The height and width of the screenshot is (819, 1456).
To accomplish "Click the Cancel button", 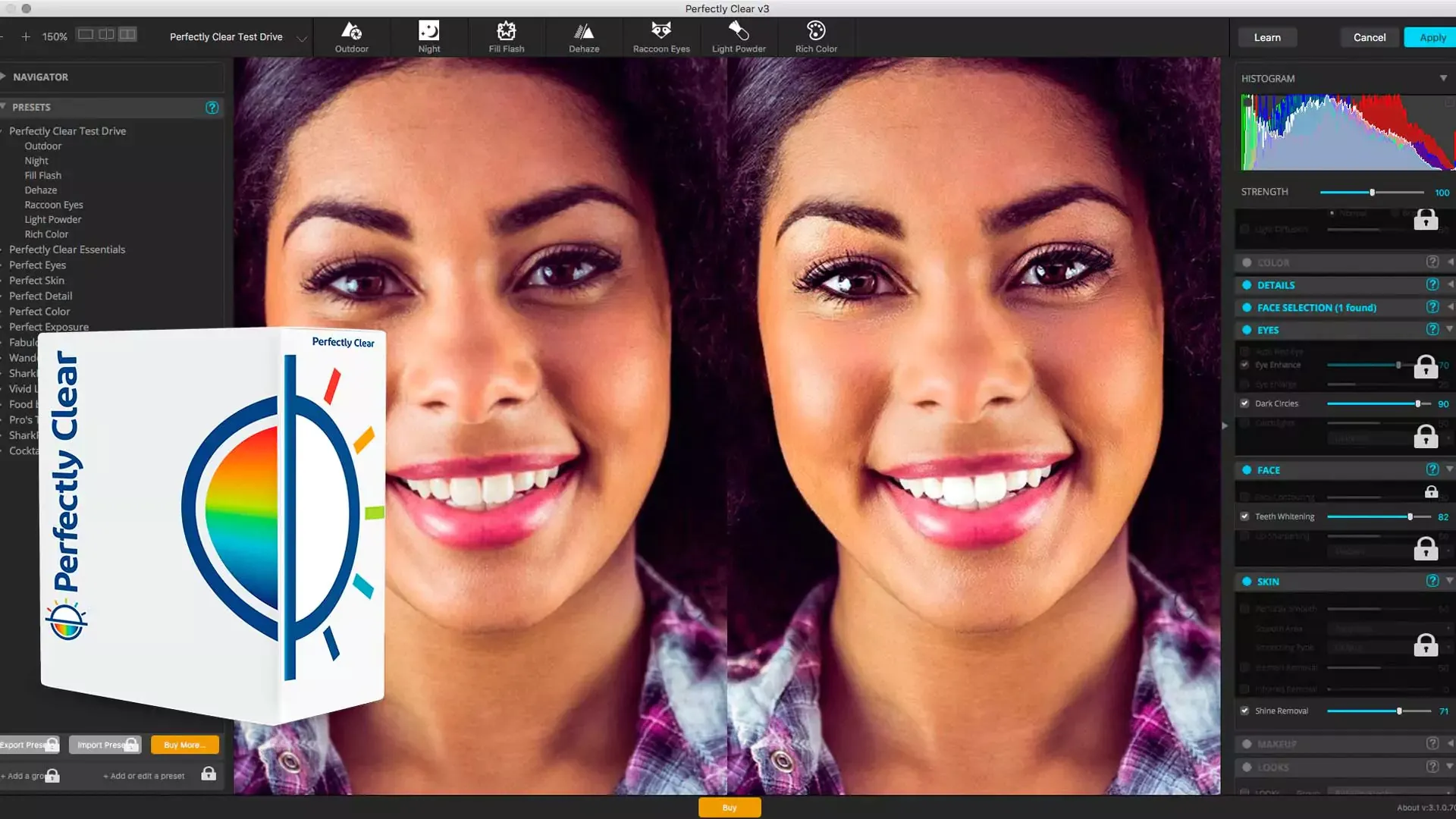I will click(1369, 37).
